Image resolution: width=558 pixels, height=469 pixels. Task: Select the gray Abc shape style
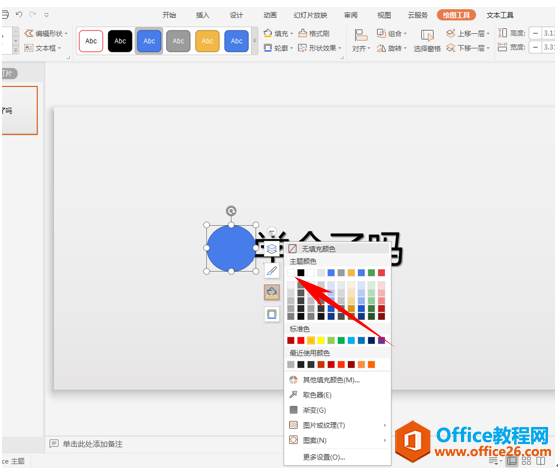pyautogui.click(x=178, y=41)
